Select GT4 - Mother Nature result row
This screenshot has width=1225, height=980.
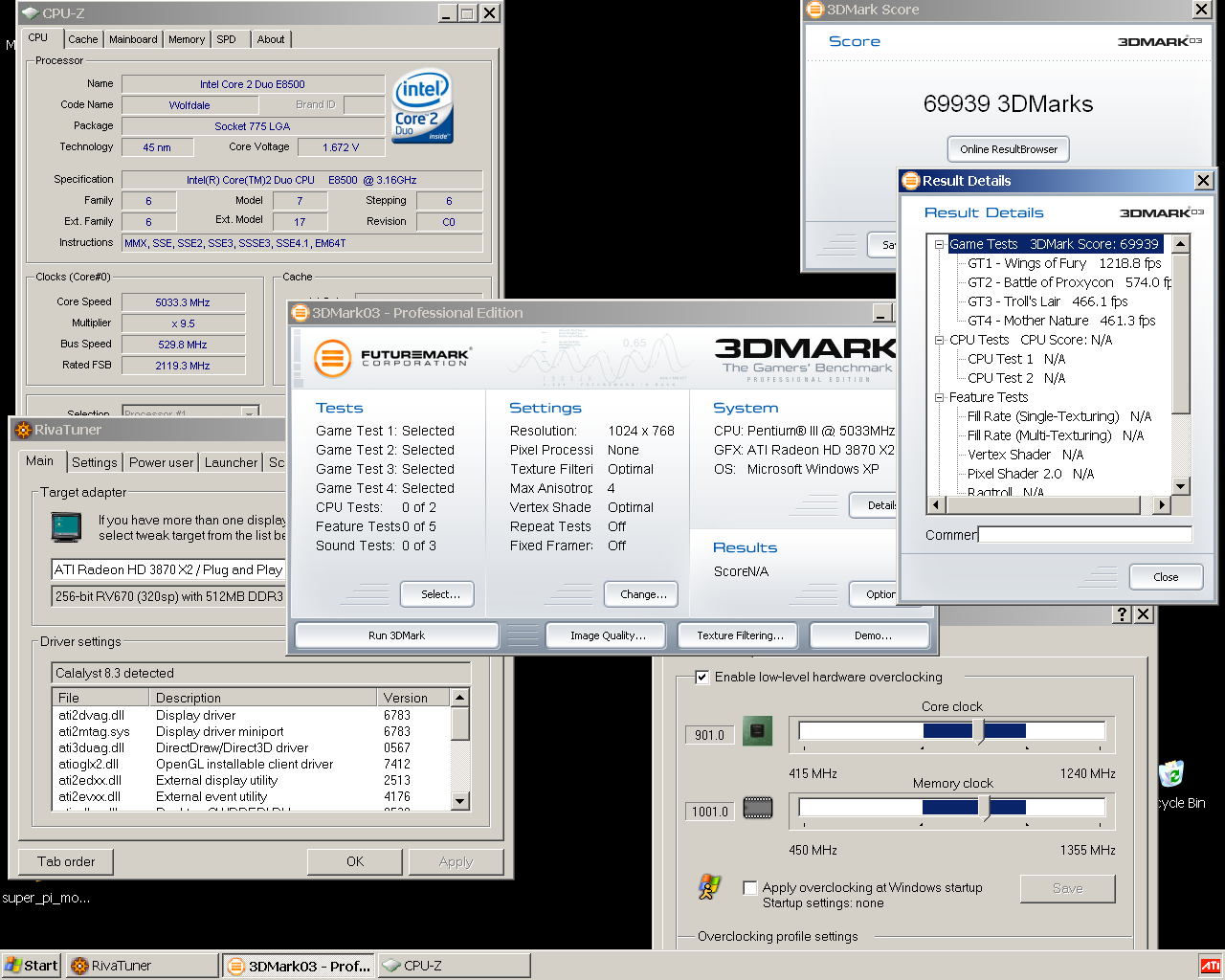tap(1060, 321)
